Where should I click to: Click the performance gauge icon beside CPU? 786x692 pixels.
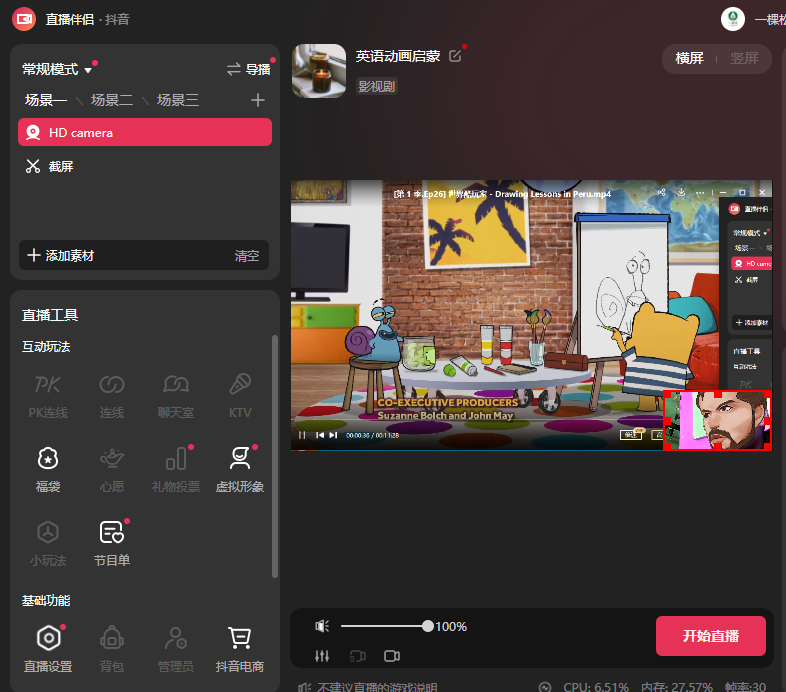click(545, 686)
